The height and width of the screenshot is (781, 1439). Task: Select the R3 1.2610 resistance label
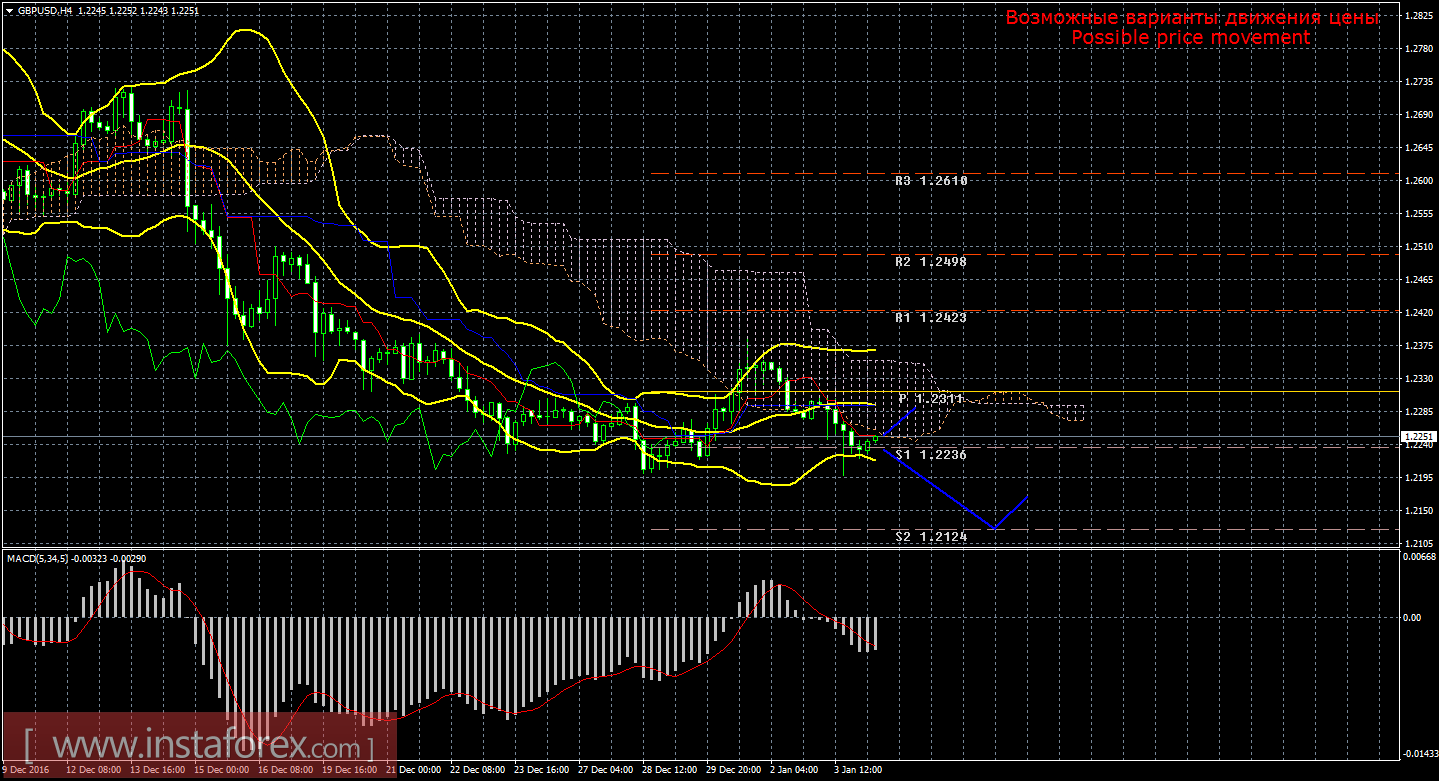(x=930, y=181)
